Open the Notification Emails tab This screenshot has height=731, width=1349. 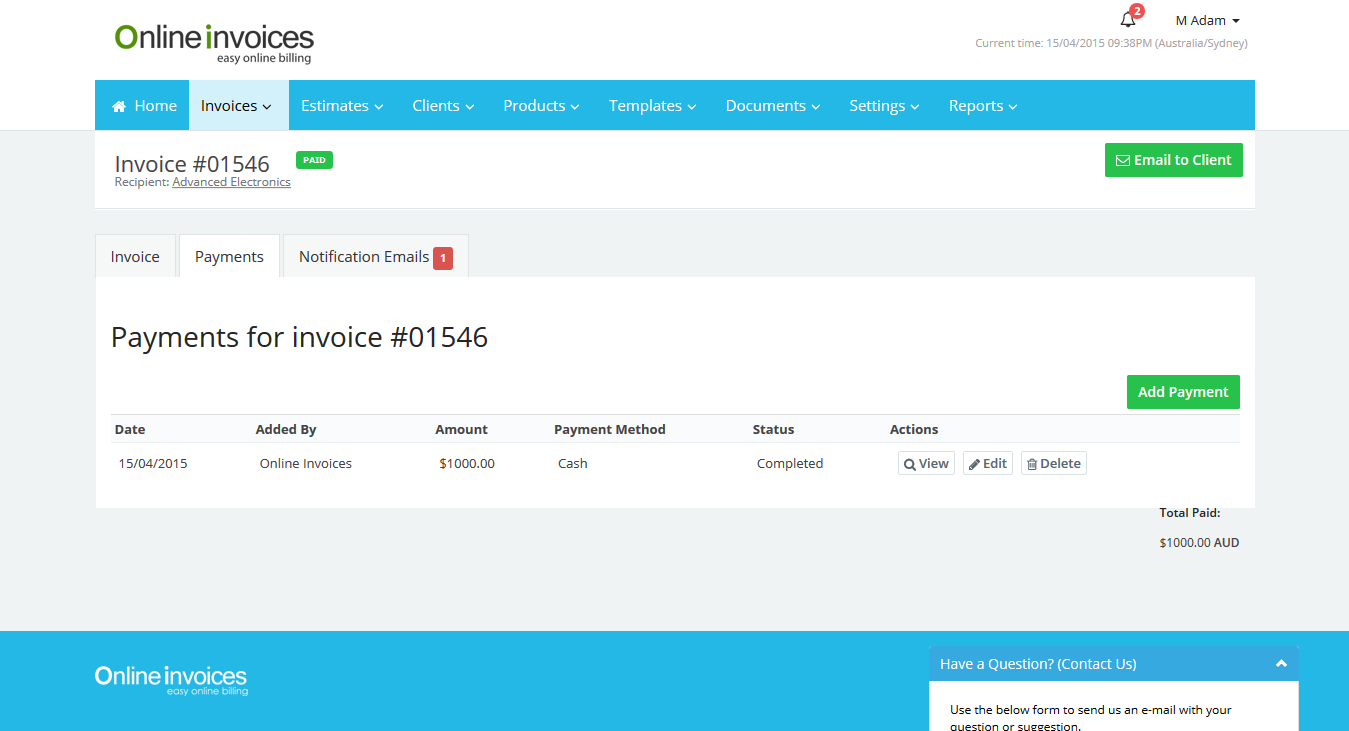375,257
